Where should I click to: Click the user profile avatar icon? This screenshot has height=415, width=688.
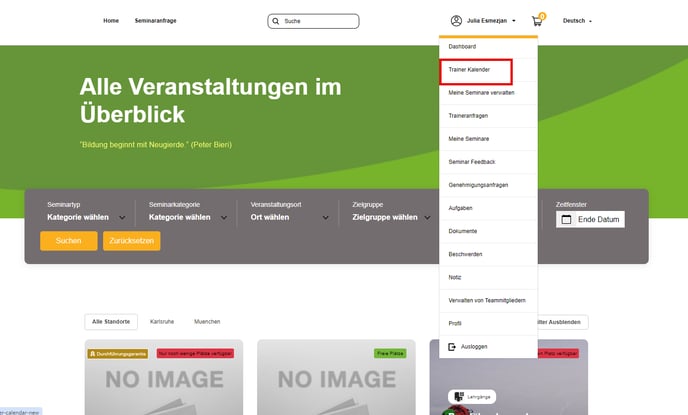[457, 21]
